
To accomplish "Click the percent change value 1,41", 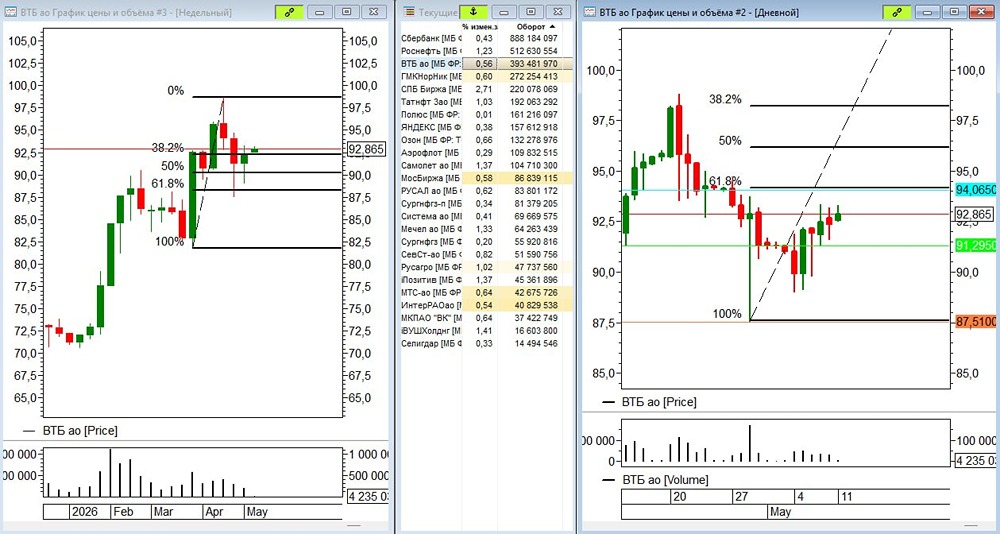I will pyautogui.click(x=483, y=330).
